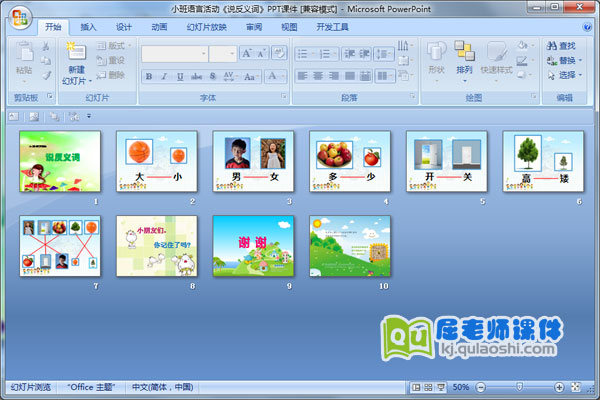Open the Change Case Aa dropdown
Image resolution: width=600 pixels, height=400 pixels.
tap(251, 76)
